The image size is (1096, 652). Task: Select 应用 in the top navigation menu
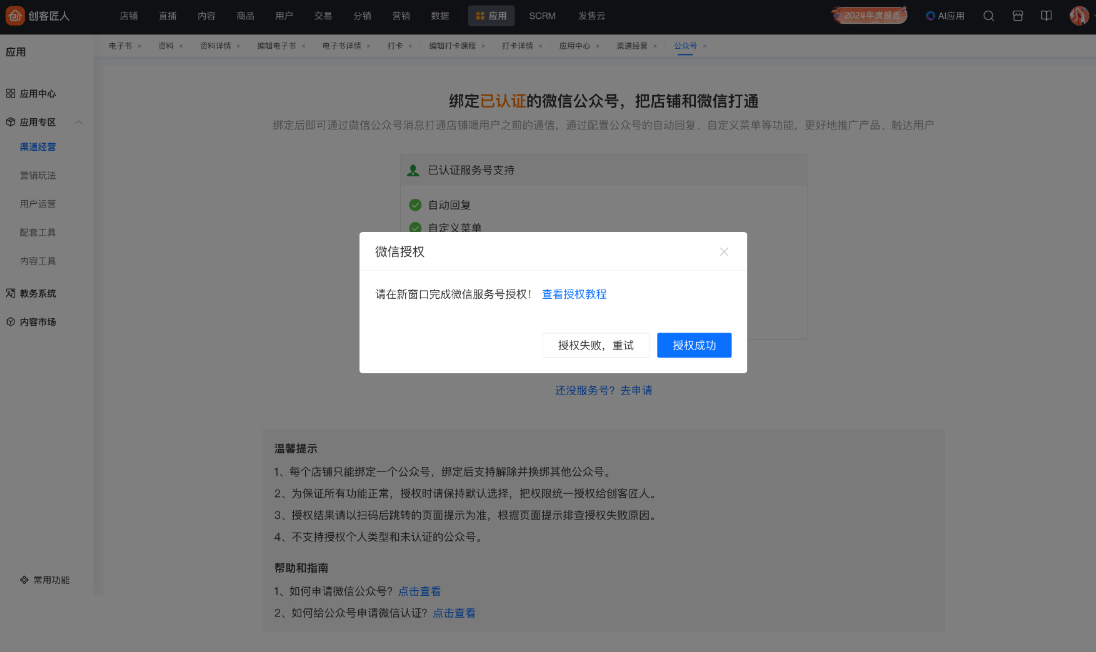click(491, 16)
